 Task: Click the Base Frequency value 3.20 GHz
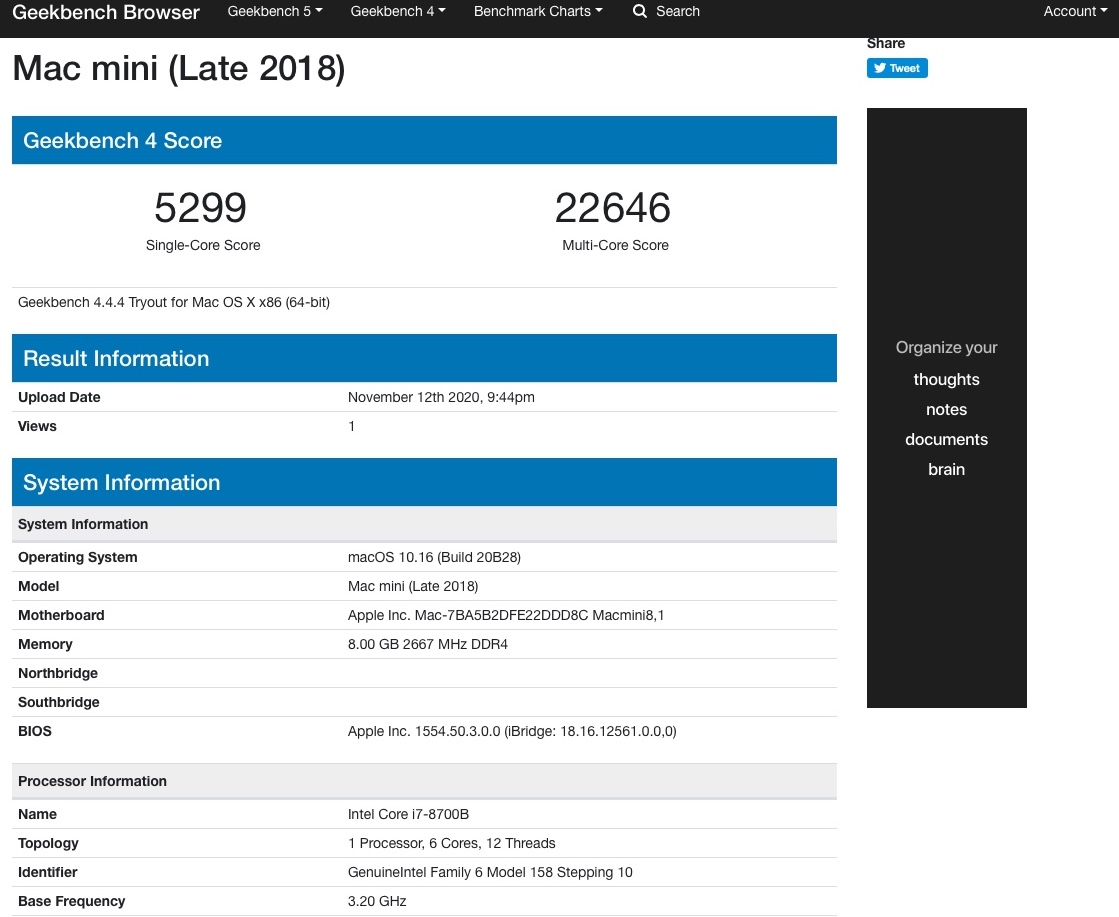point(377,901)
